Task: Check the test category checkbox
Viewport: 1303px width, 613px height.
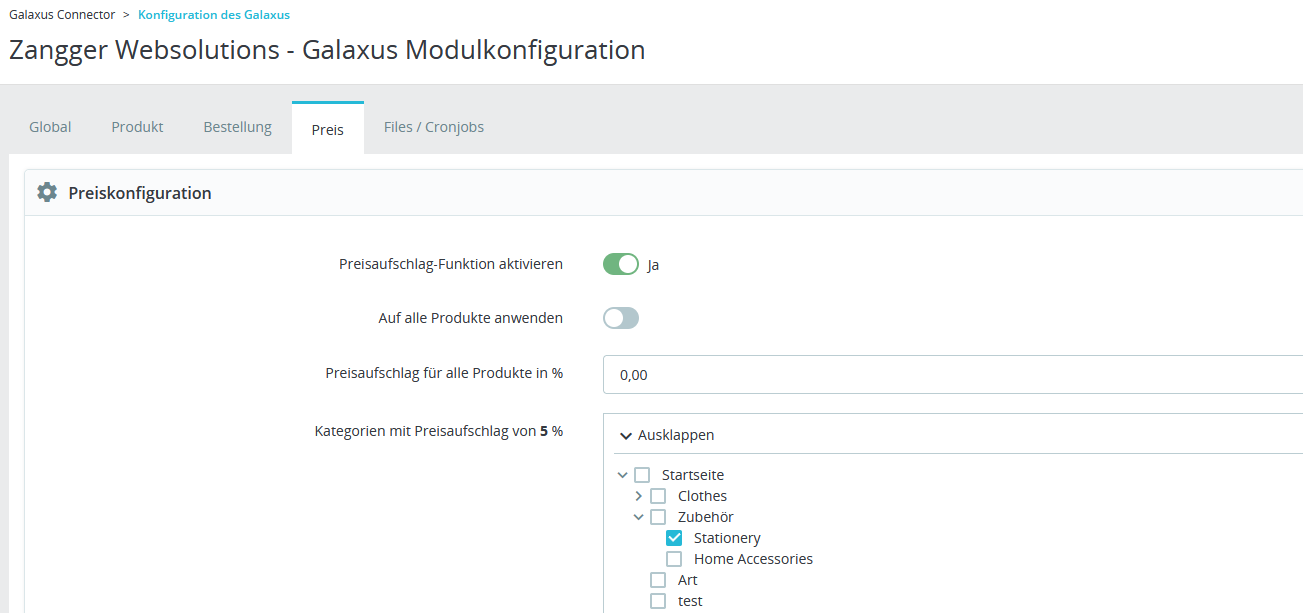Action: (658, 601)
